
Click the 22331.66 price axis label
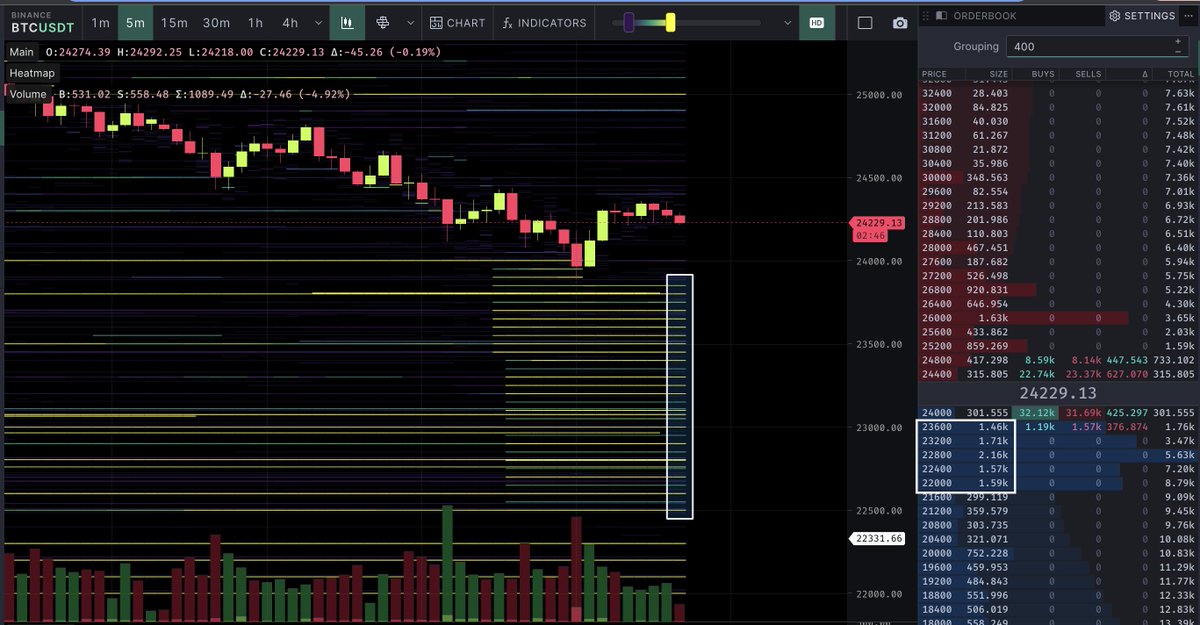point(879,538)
